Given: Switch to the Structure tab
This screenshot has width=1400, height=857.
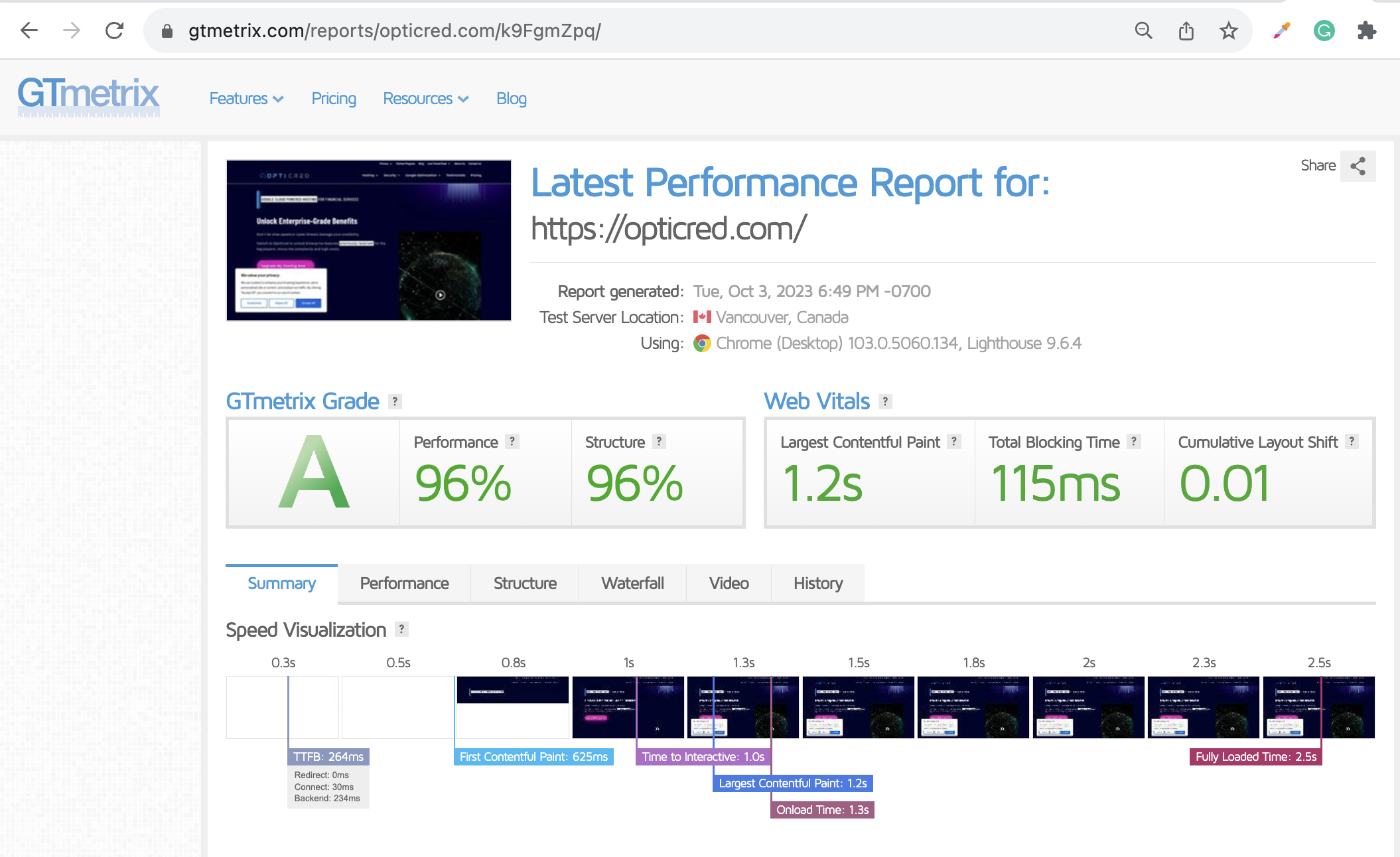Looking at the screenshot, I should [525, 584].
